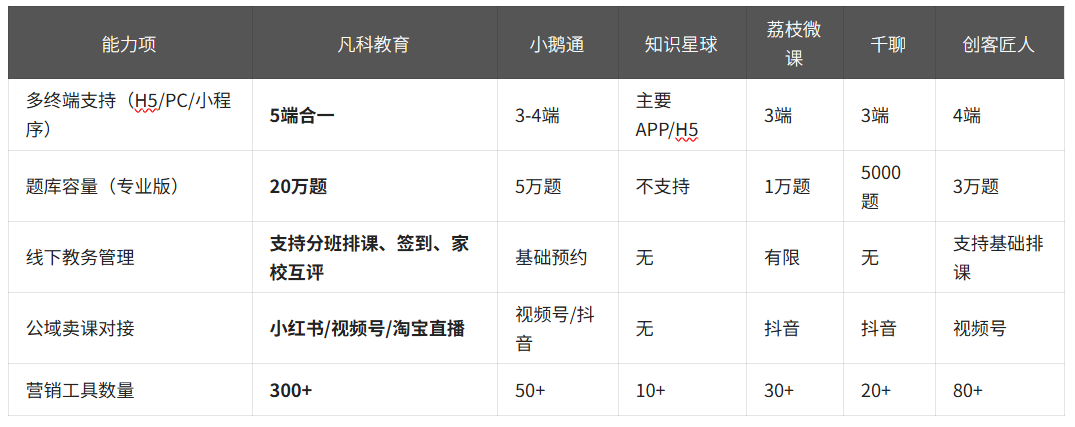Click the 荔枝微课 column header
The image size is (1075, 427).
click(x=794, y=44)
